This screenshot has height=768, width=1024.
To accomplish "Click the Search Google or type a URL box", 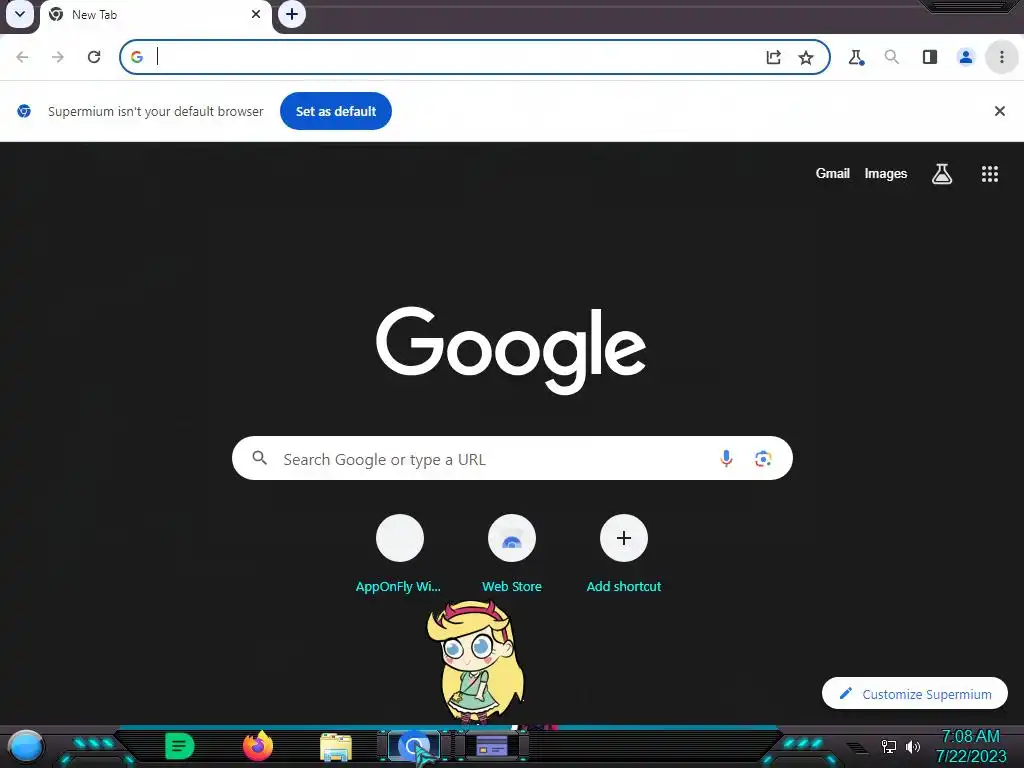I will 512,458.
